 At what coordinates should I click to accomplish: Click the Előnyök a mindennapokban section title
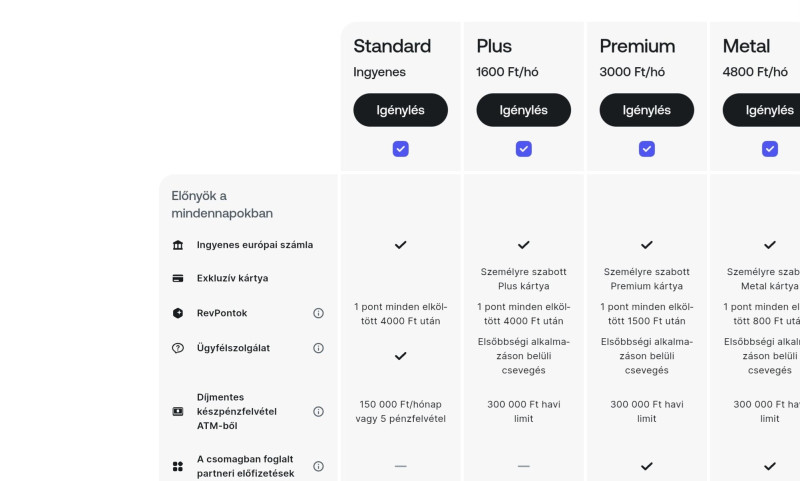pyautogui.click(x=222, y=204)
